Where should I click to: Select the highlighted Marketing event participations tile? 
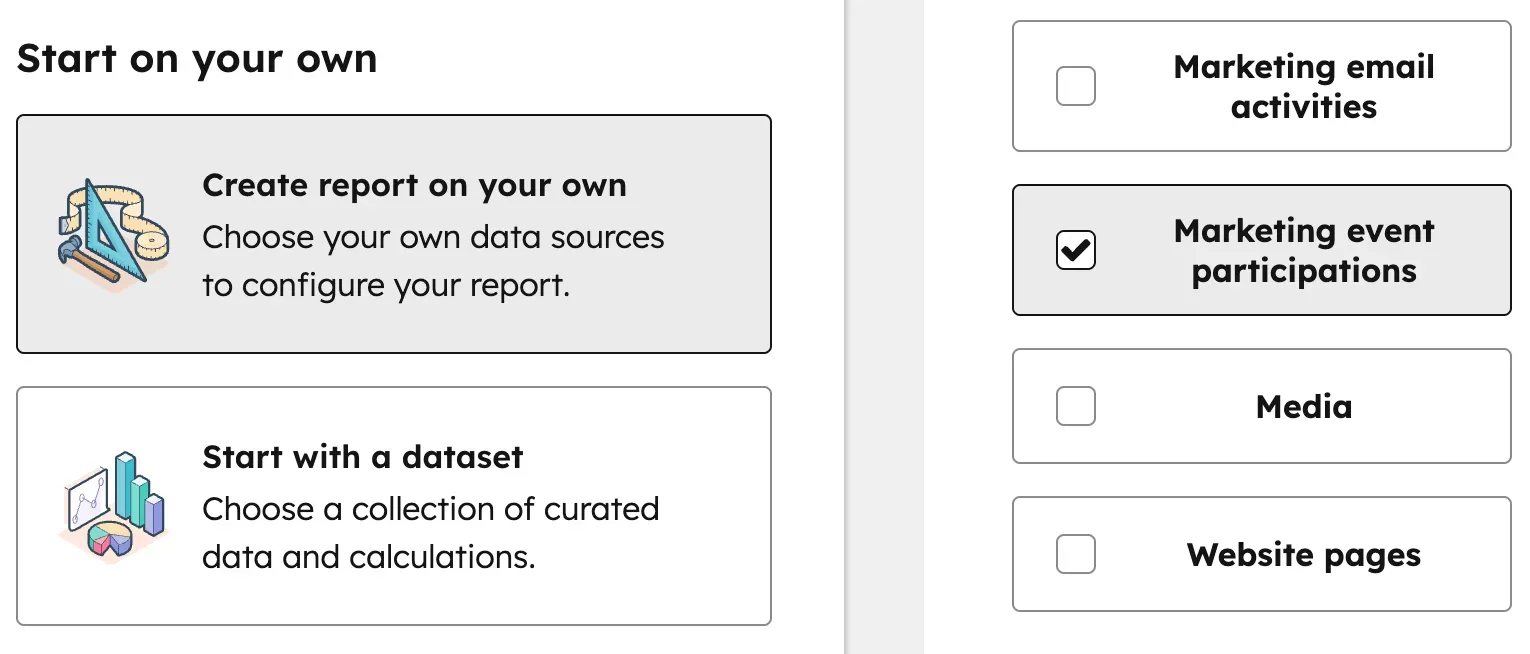pos(1262,250)
